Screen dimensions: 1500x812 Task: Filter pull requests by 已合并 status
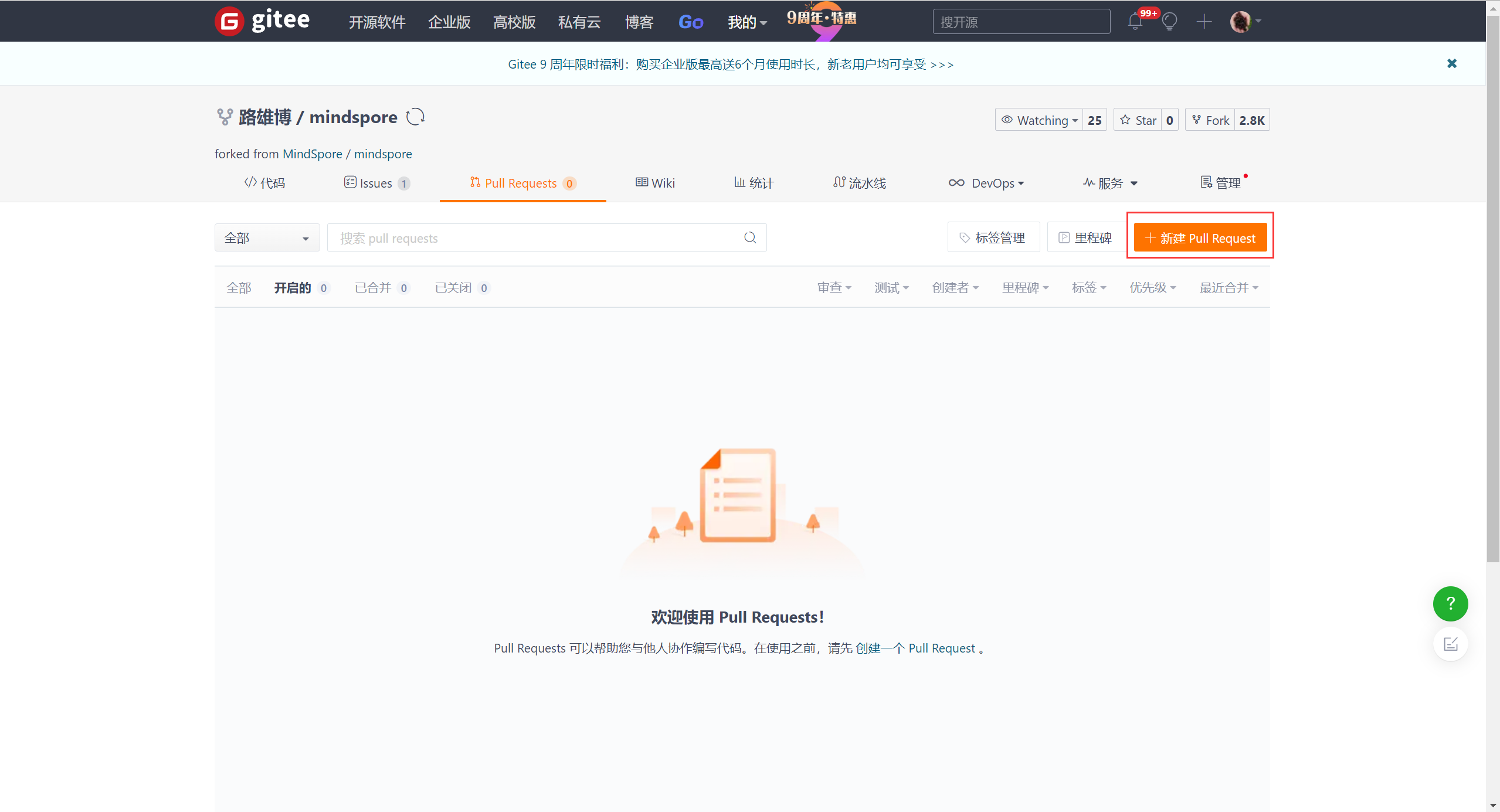point(373,288)
